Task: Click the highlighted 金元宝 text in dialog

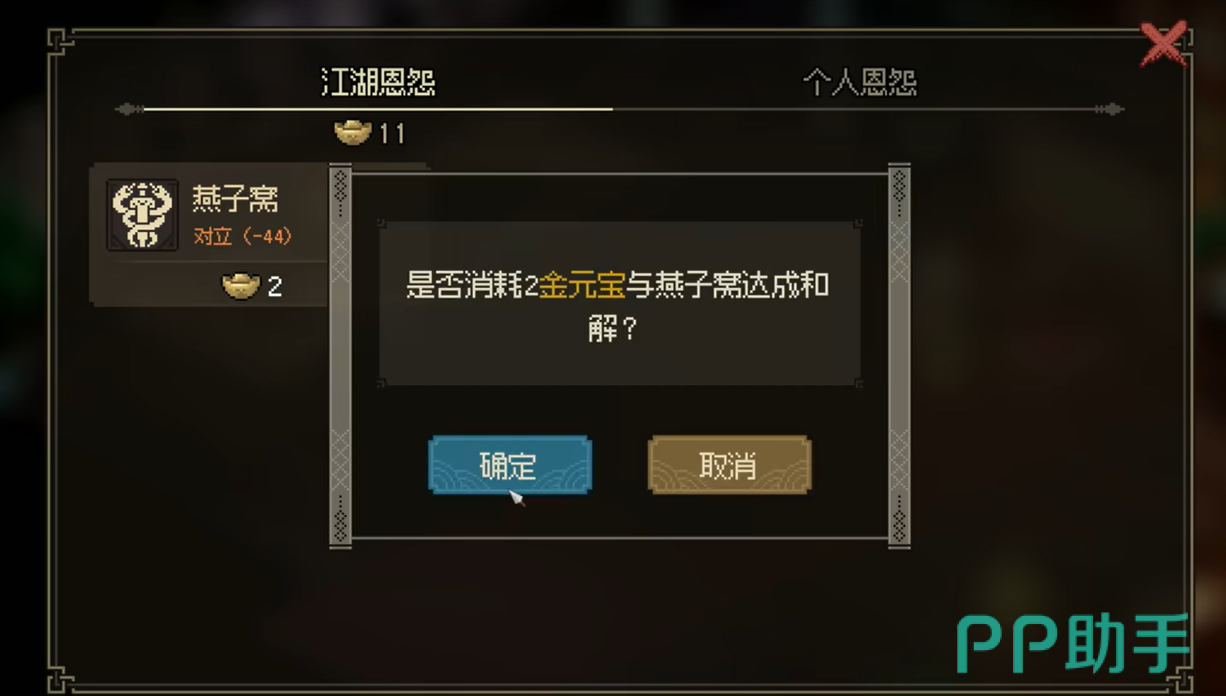Action: (x=582, y=286)
